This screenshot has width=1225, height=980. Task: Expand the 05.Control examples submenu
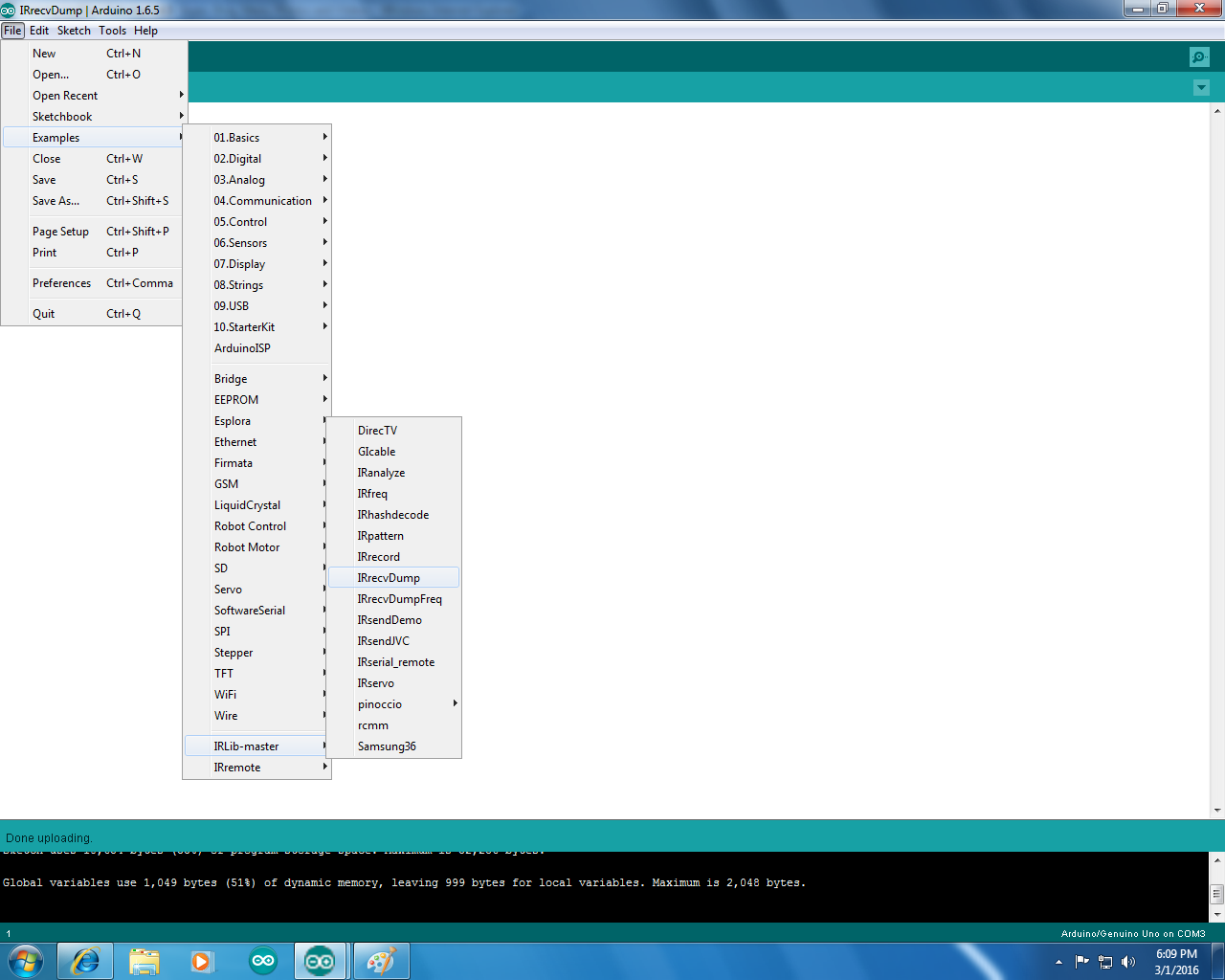(257, 222)
